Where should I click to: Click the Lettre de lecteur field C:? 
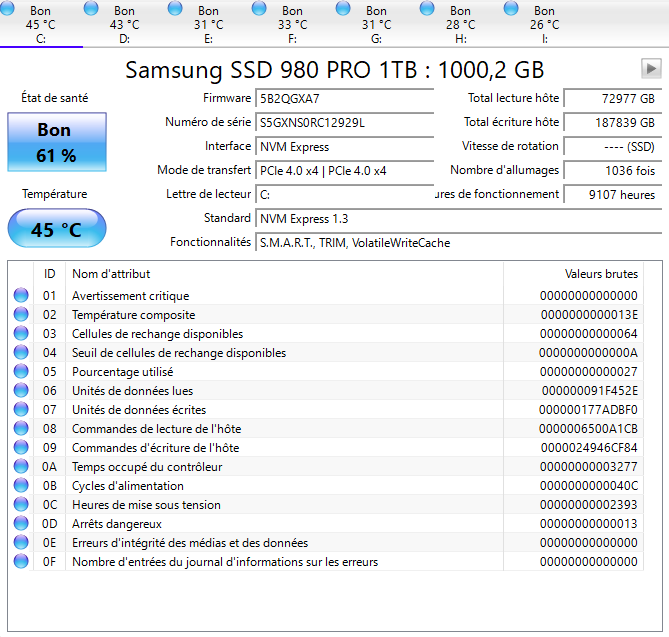[345, 195]
